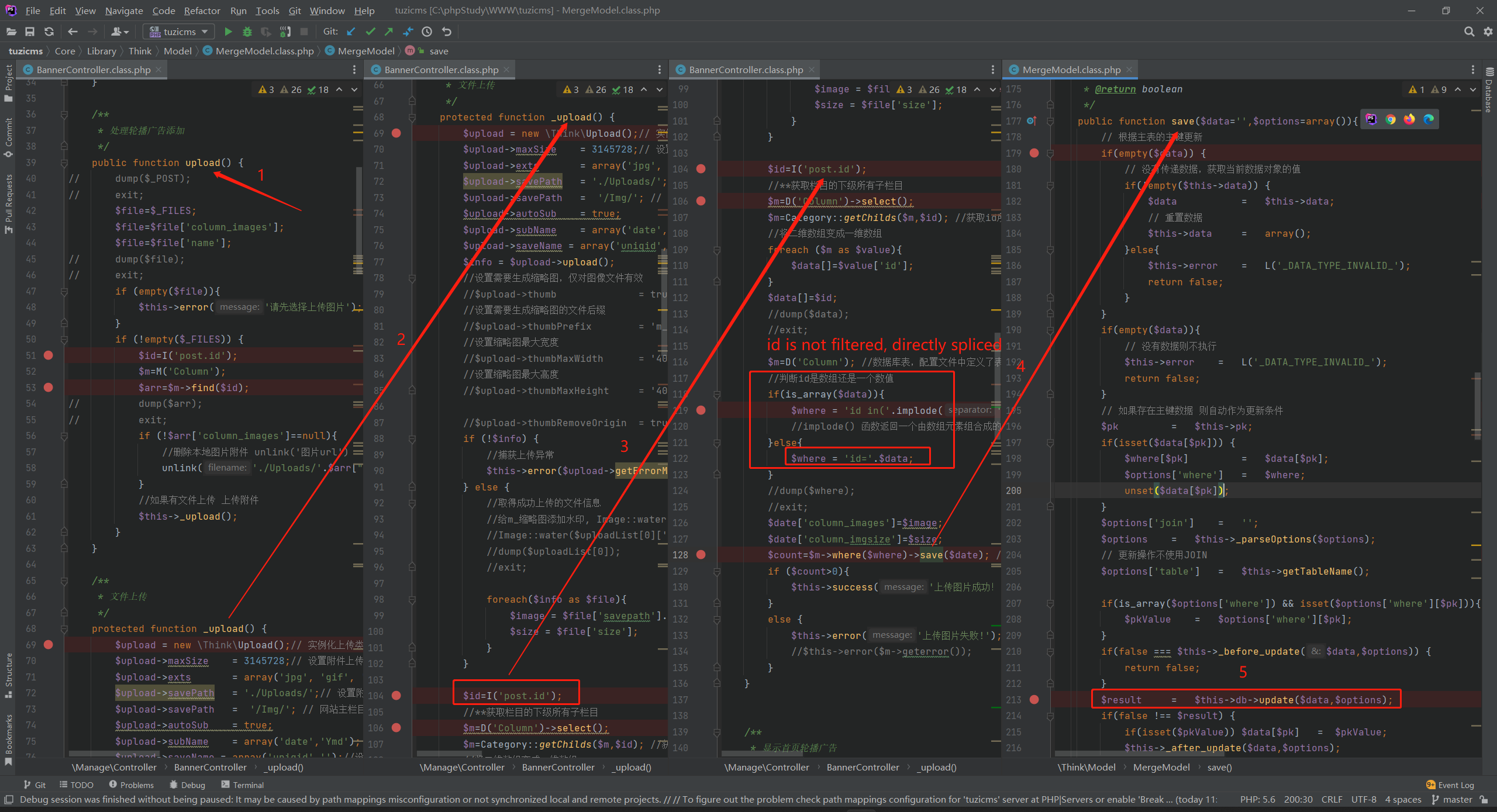Open Git history clock icon

tap(427, 32)
